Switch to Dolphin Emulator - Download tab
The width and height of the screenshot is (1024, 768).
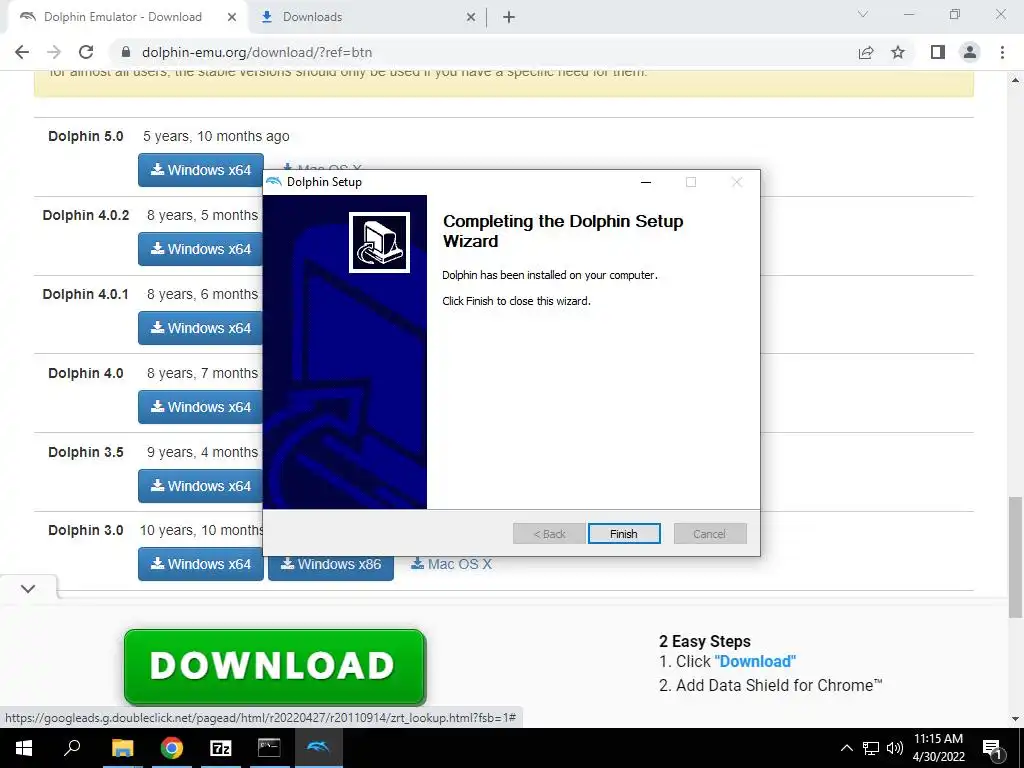click(x=122, y=17)
